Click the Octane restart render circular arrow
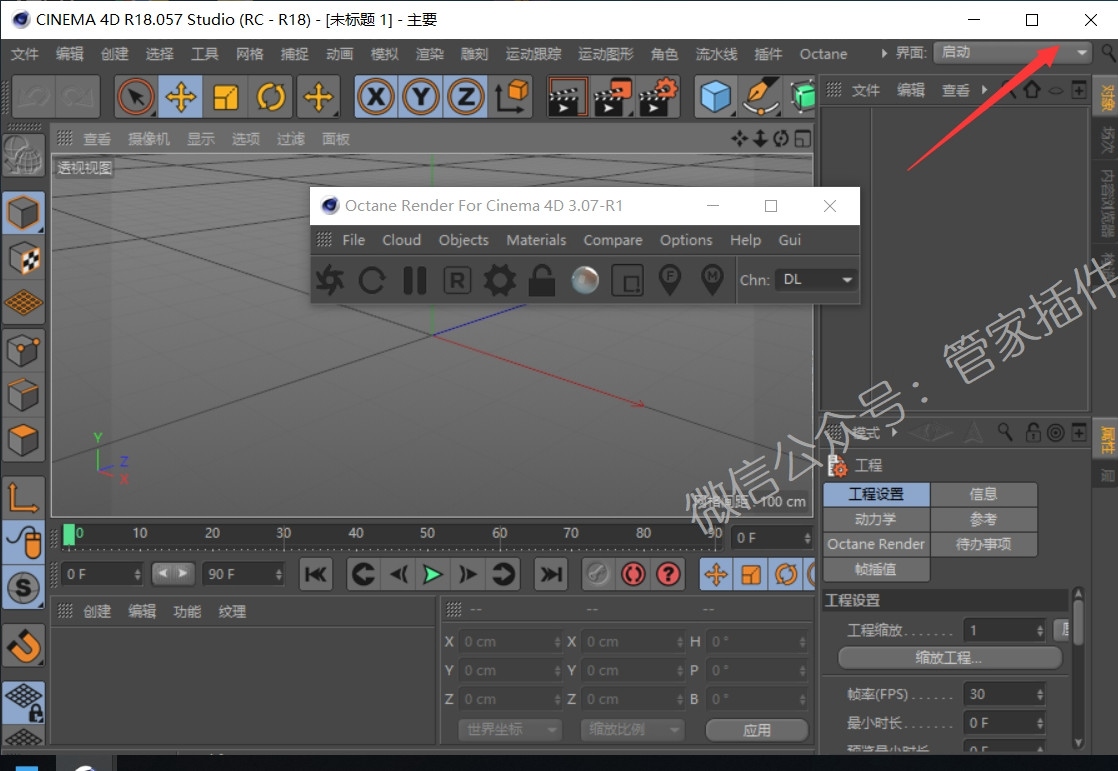The image size is (1118, 771). click(x=372, y=280)
